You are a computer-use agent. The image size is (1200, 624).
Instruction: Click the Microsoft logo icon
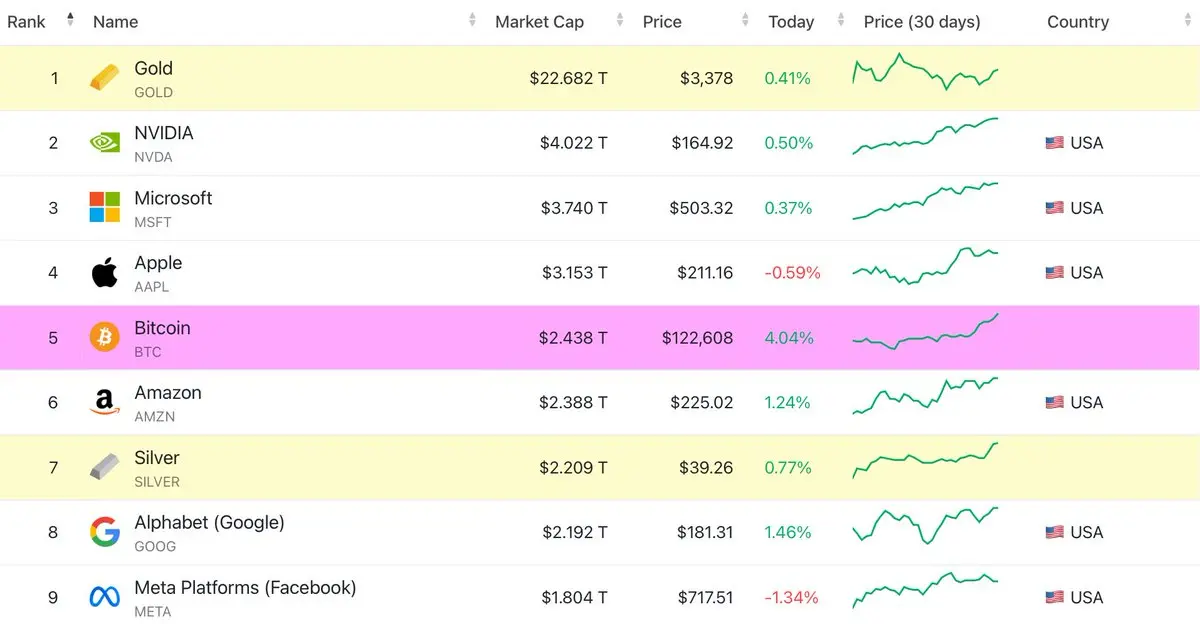[105, 208]
